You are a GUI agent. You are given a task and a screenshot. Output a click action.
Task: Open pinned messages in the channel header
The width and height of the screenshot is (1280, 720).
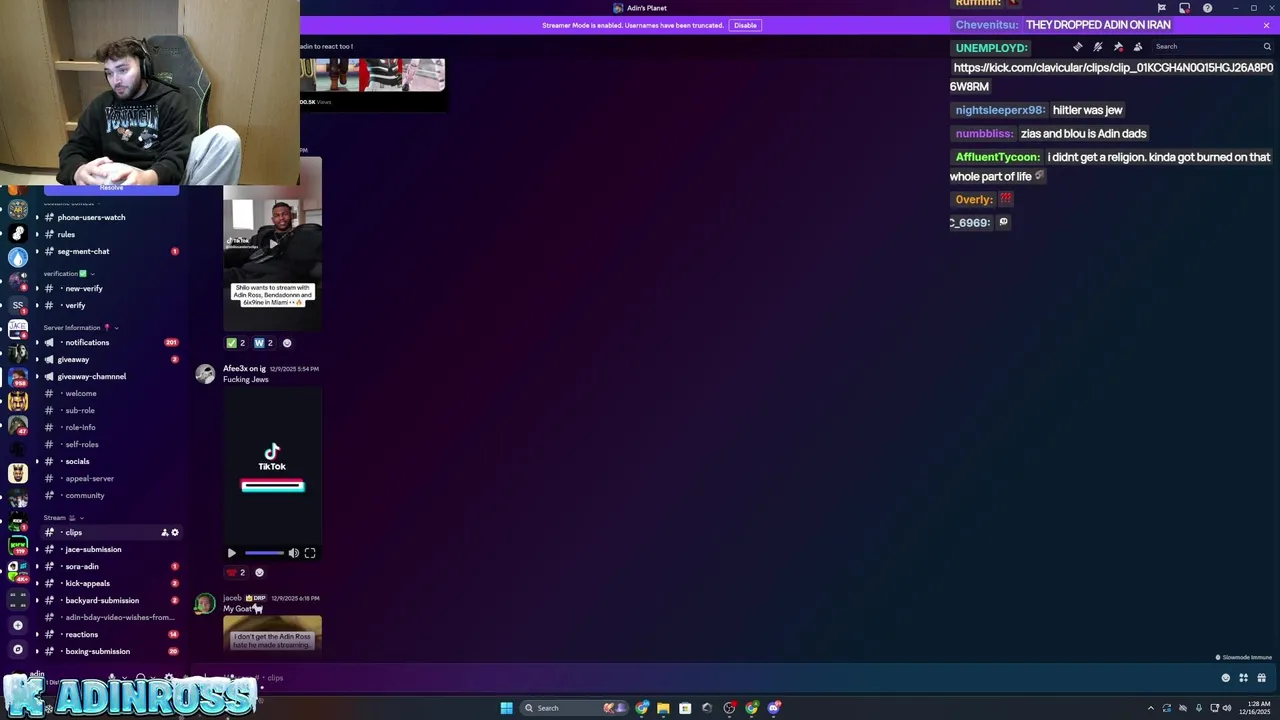click(1118, 47)
